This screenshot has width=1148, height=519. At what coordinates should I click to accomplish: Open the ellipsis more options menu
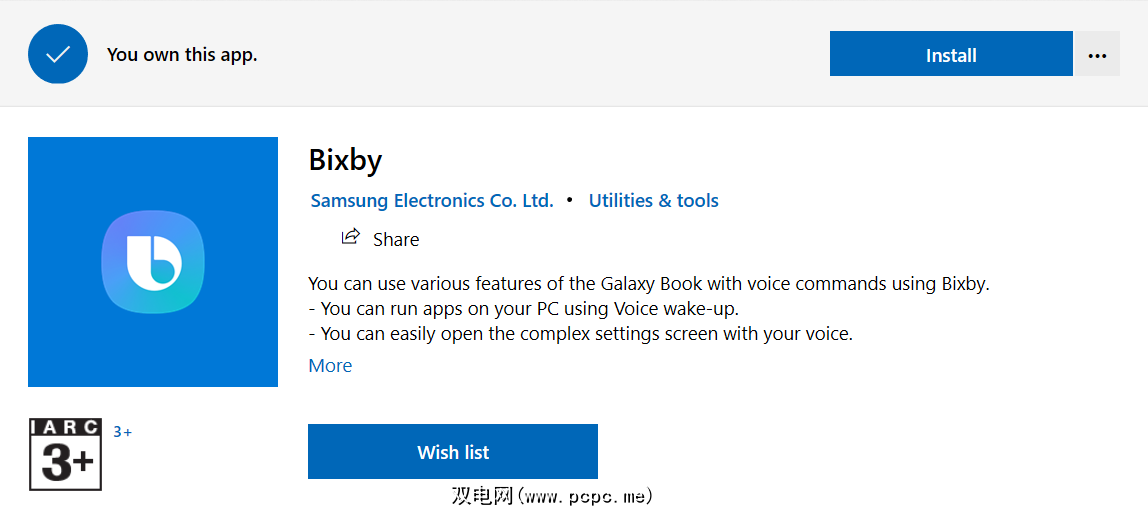pyautogui.click(x=1097, y=55)
